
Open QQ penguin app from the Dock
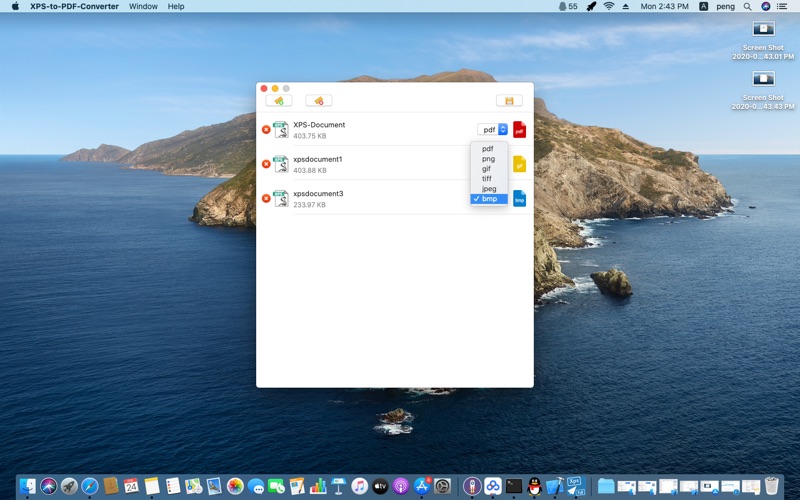point(534,486)
